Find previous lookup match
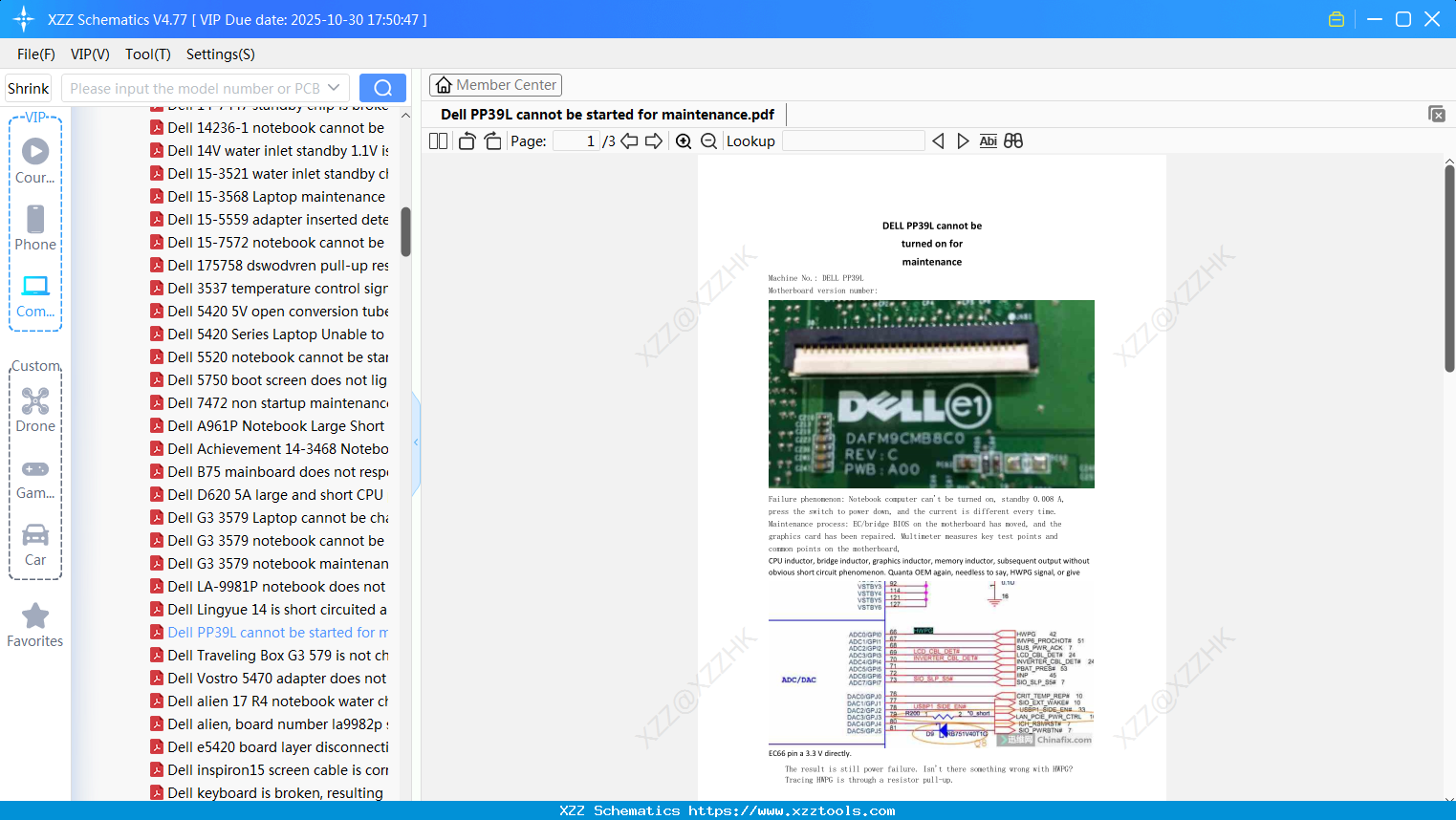This screenshot has height=820, width=1456. [938, 141]
